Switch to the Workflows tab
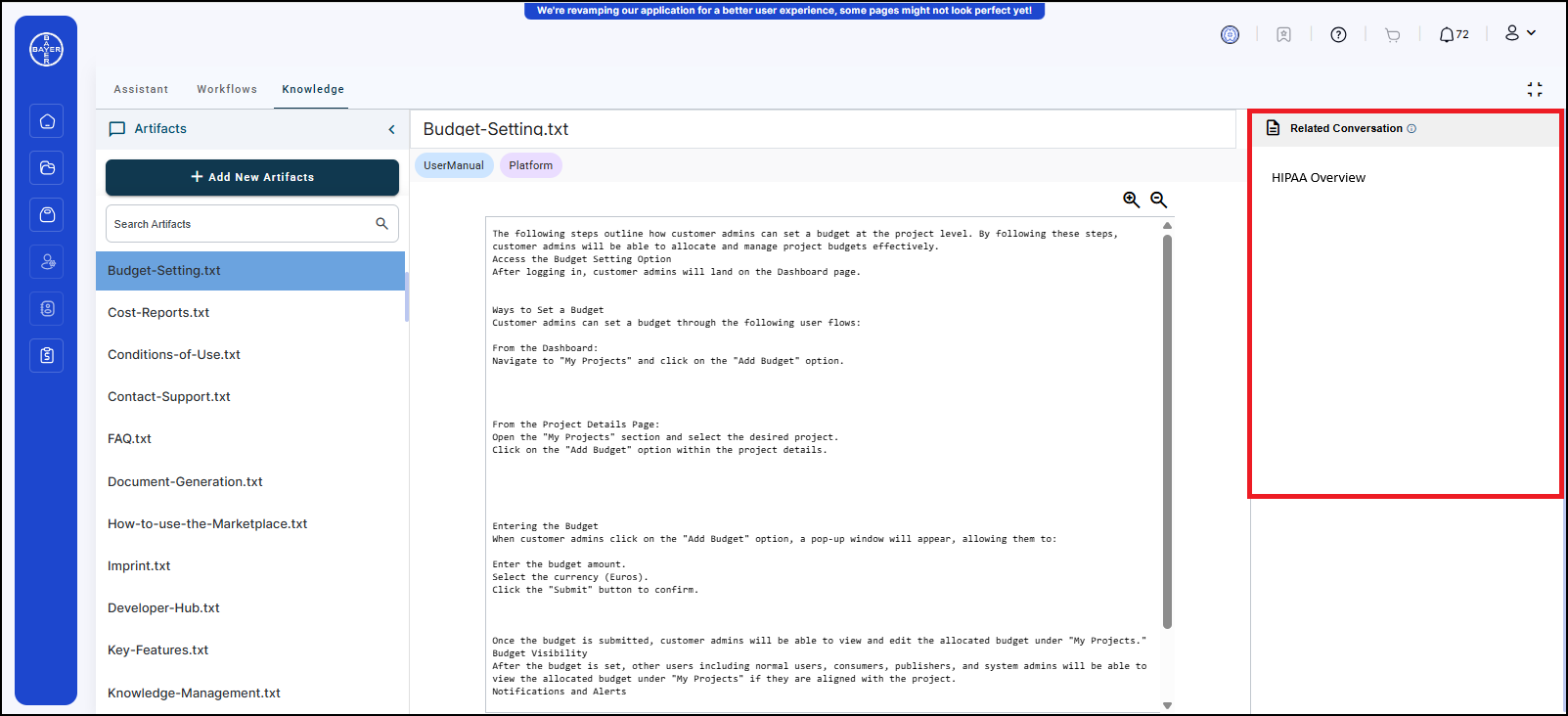 [x=227, y=89]
